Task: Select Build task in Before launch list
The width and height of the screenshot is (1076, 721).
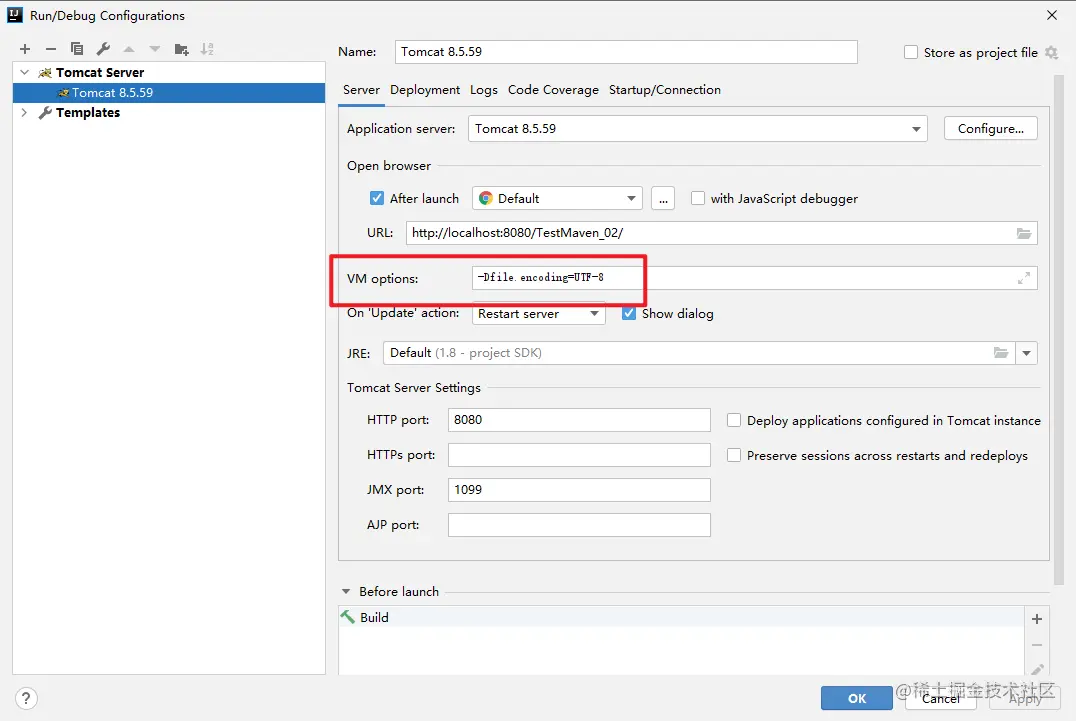Action: pos(681,617)
